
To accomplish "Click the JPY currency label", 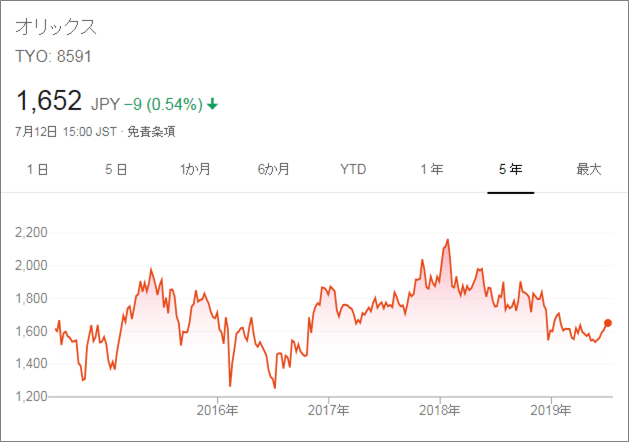I will [x=106, y=104].
